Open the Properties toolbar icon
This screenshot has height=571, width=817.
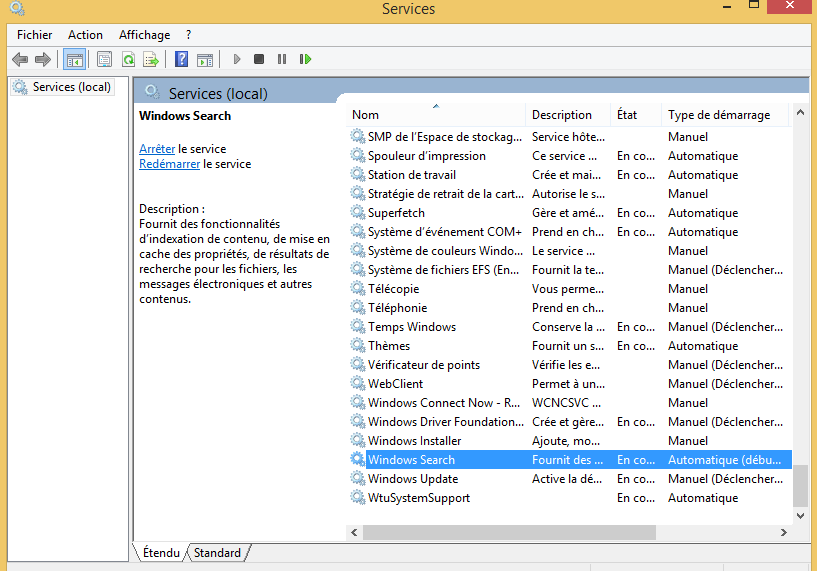(x=104, y=59)
